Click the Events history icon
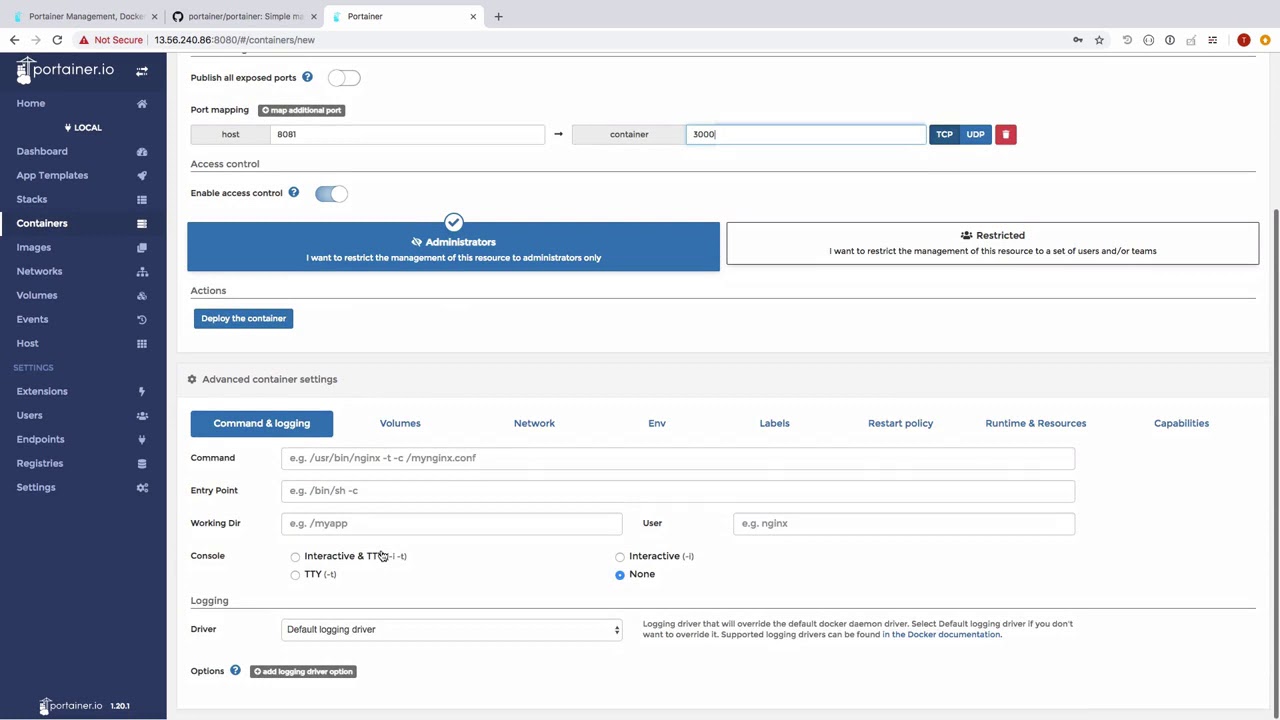 pos(142,320)
